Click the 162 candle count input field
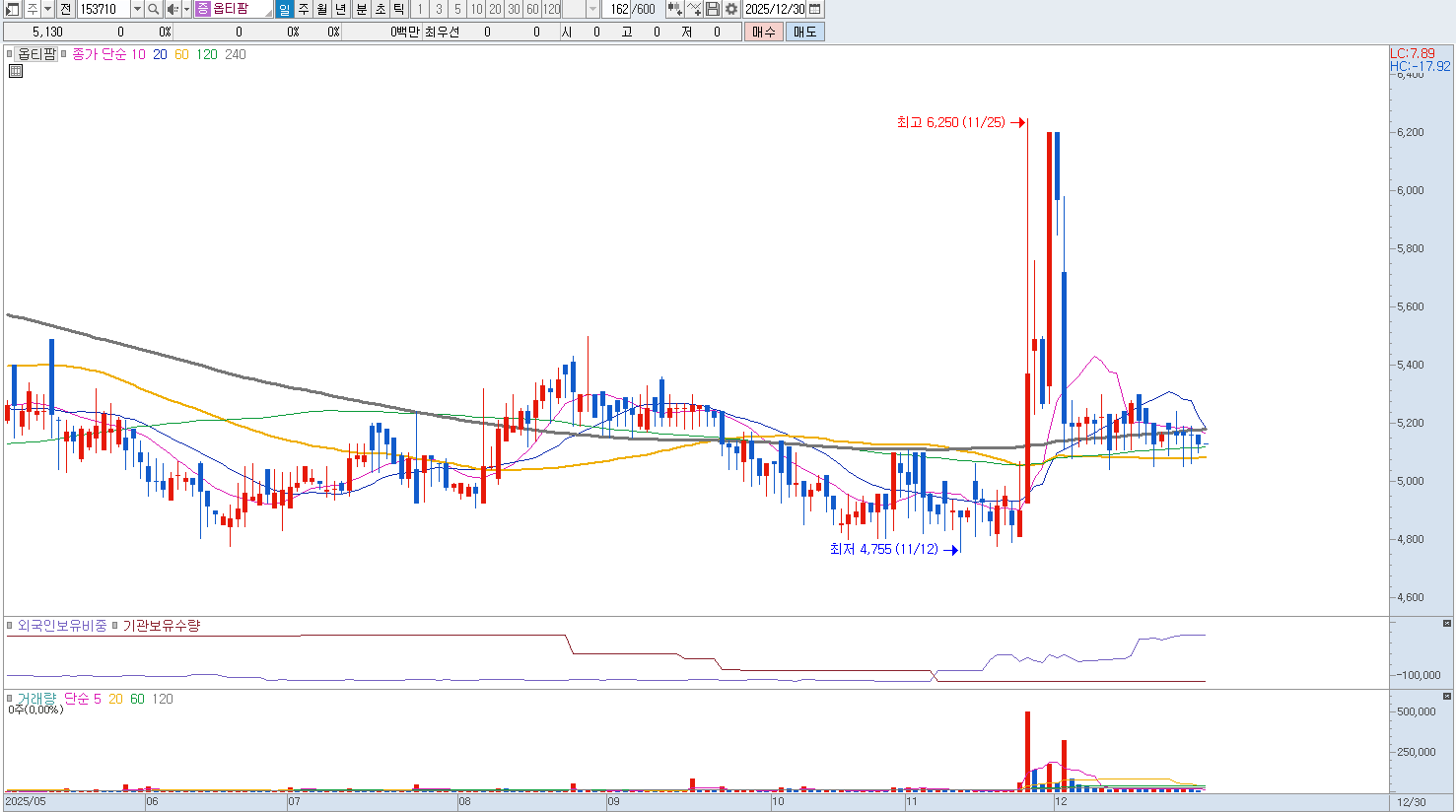 pos(618,9)
